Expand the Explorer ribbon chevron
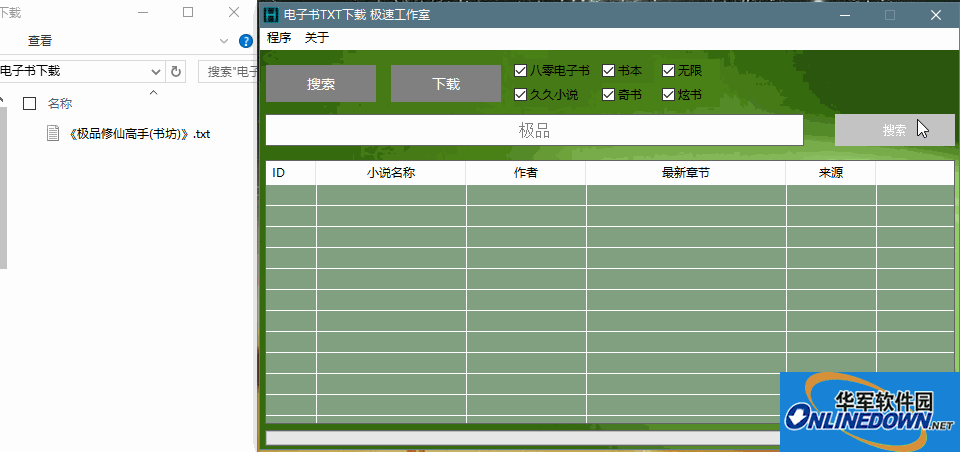 (x=224, y=41)
